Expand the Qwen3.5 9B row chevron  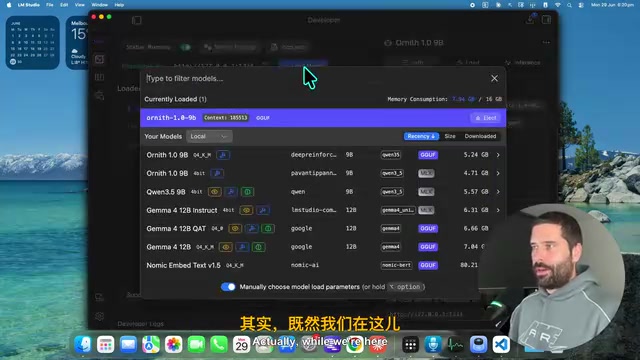498,192
